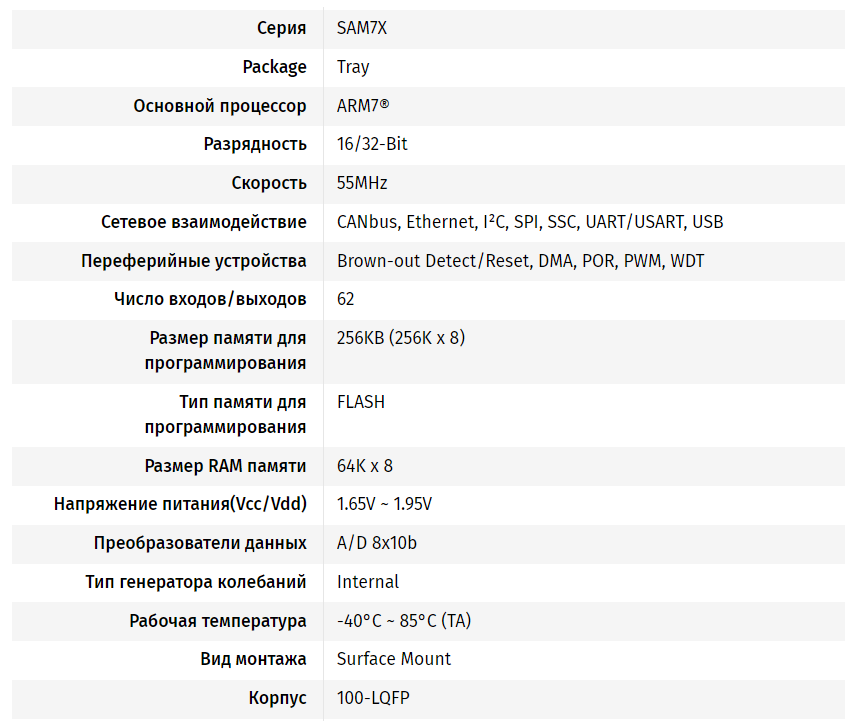845x721 pixels.
Task: Click the Internal oscillator type value
Action: pyautogui.click(x=368, y=582)
